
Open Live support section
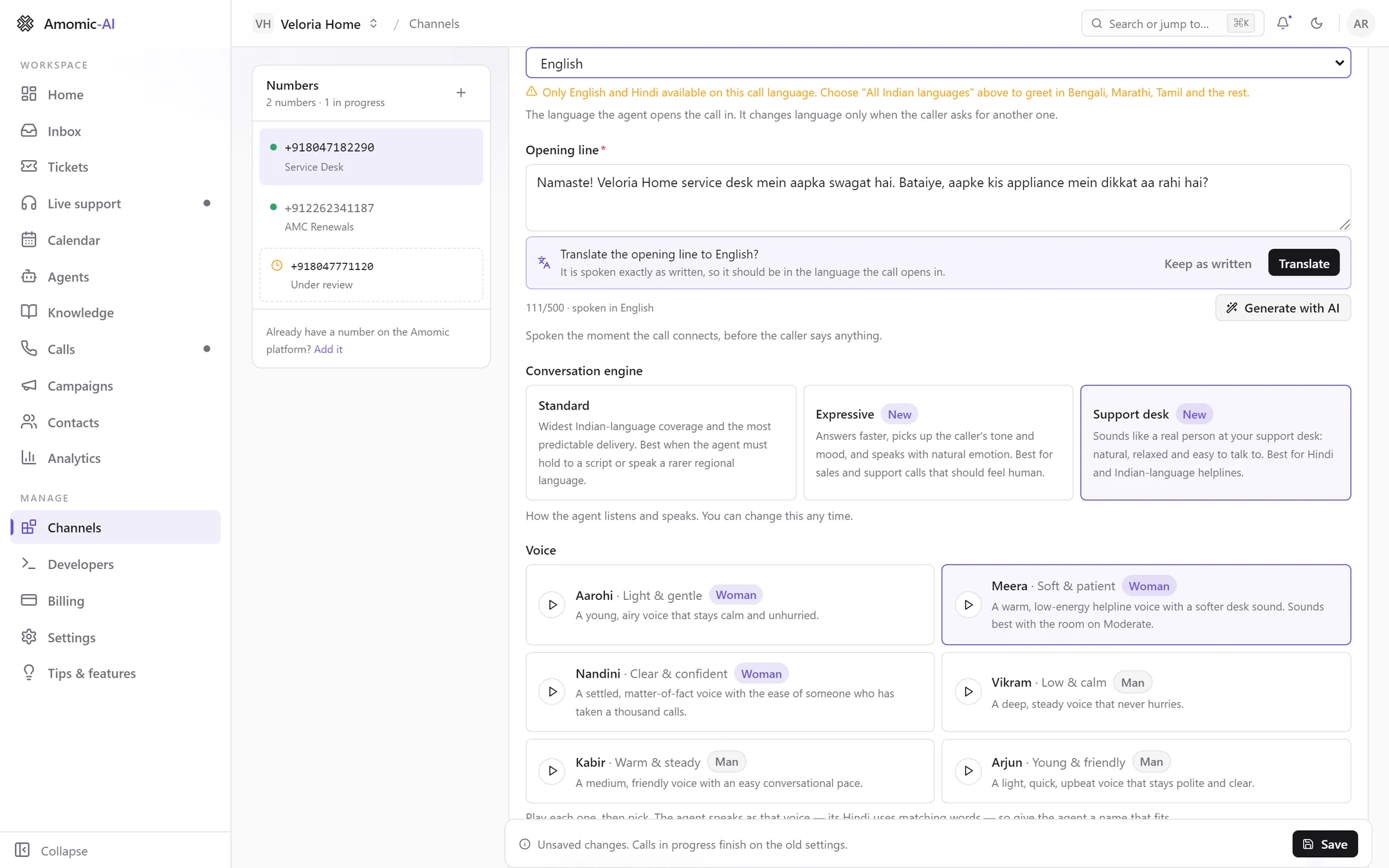tap(116, 204)
